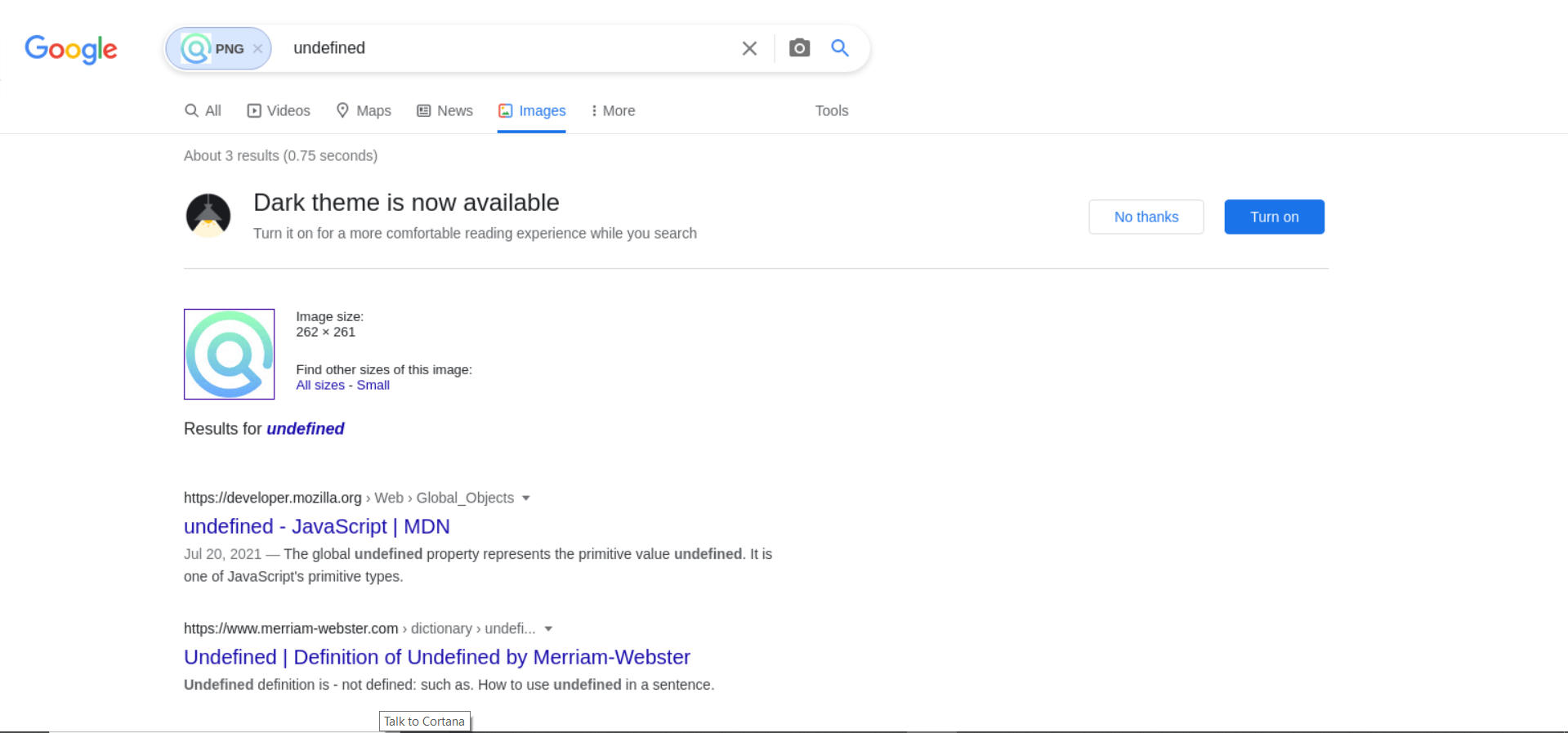Open the undefined - JavaScript MDN result
Screen dimensions: 1568x733
pyautogui.click(x=317, y=526)
